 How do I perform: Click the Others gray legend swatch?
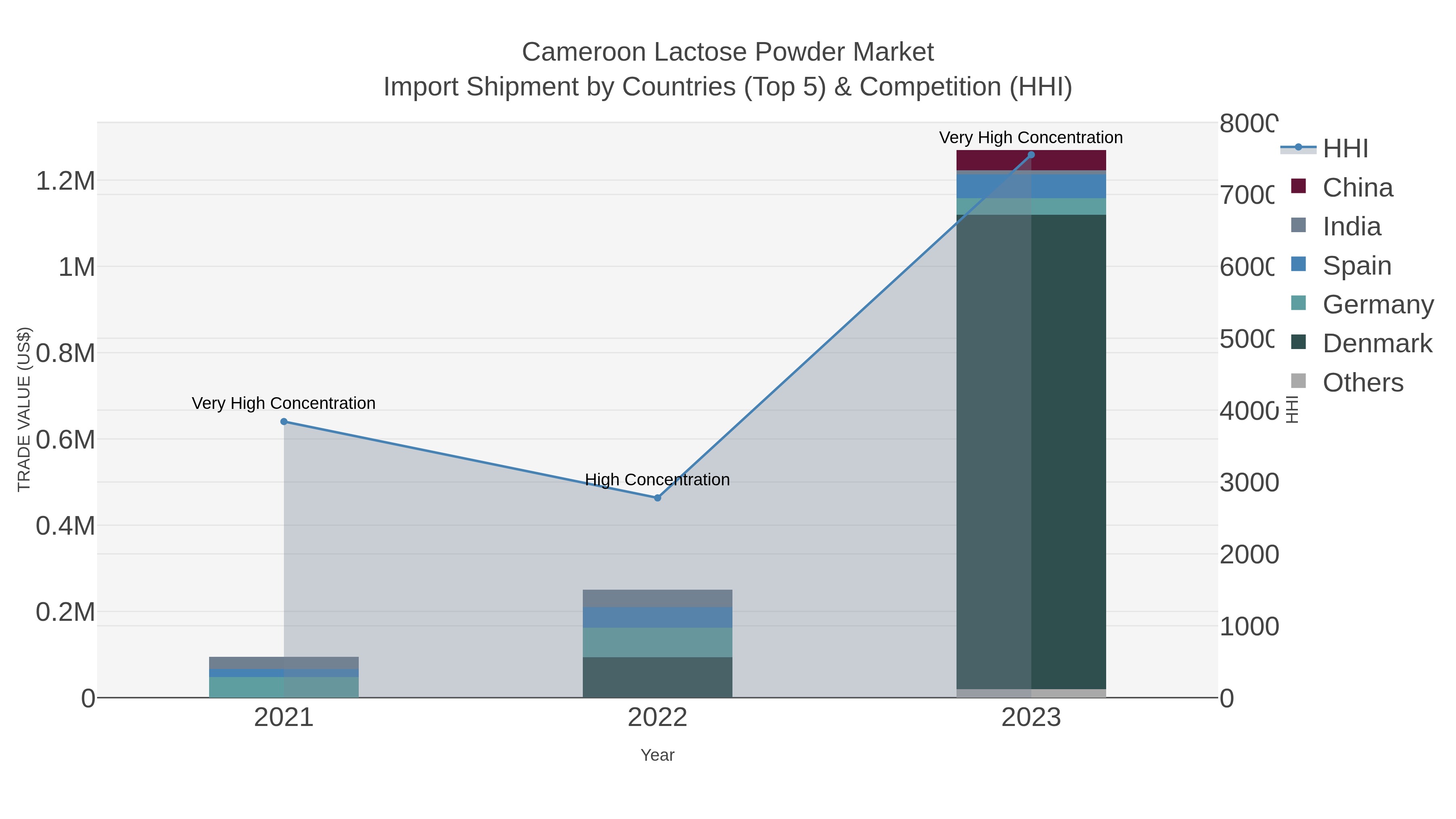pos(1299,381)
